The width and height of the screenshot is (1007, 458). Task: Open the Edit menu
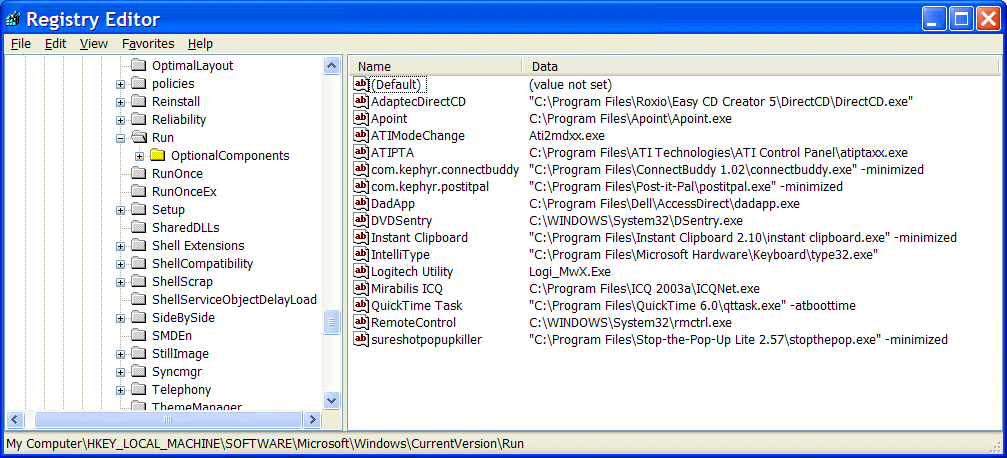[x=56, y=44]
